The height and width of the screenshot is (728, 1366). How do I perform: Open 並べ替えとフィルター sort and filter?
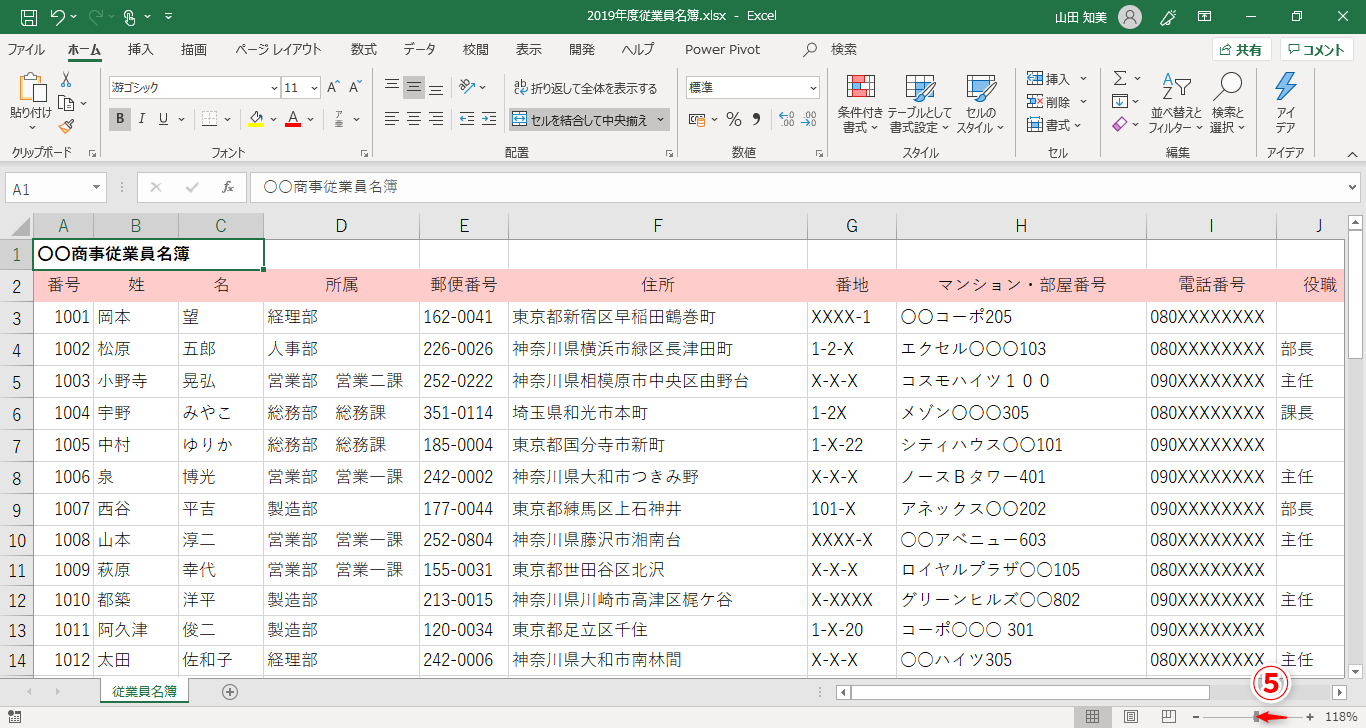pos(1175,104)
